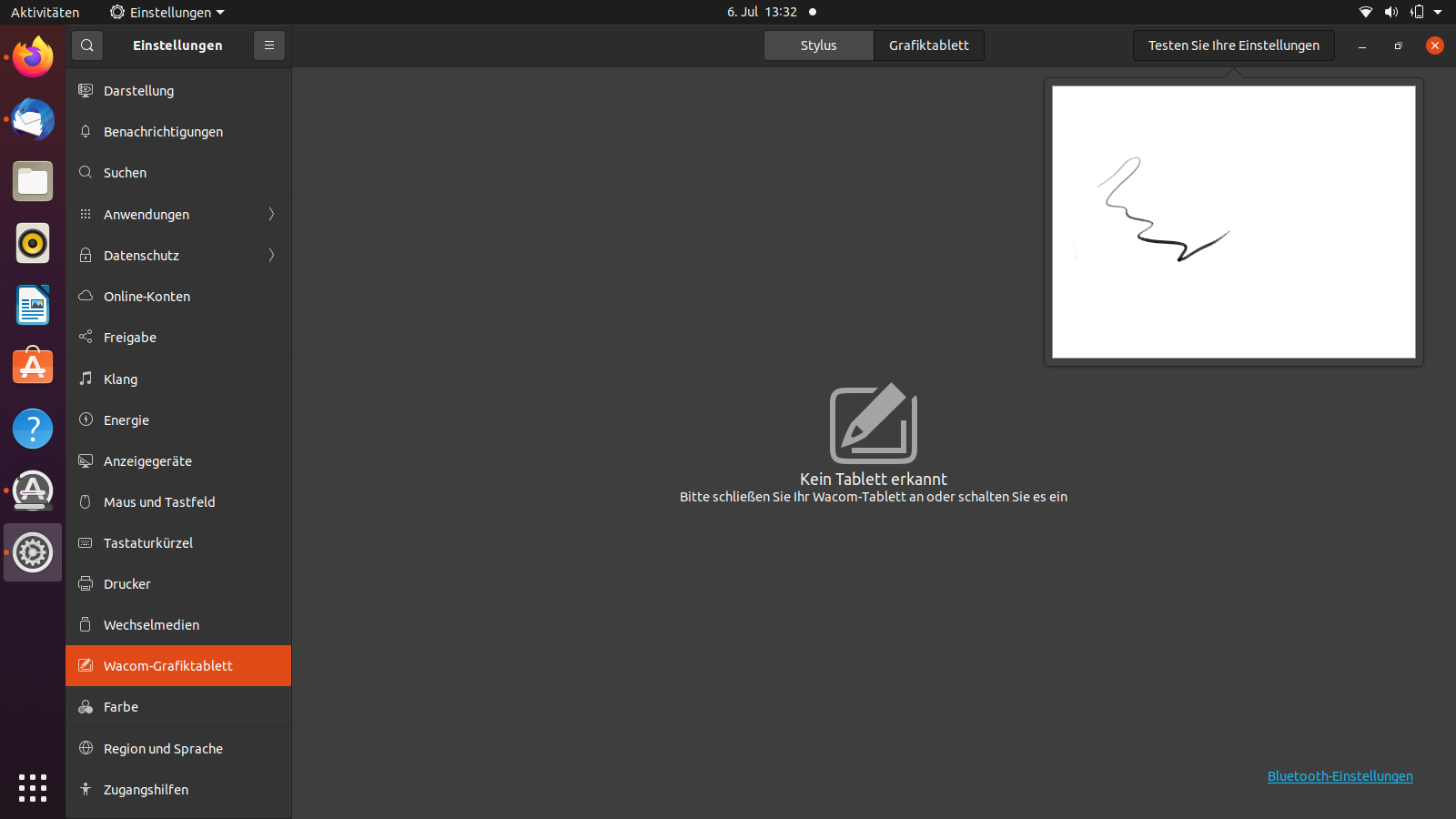
Task: Open the Einstellungen top bar dropdown
Action: pyautogui.click(x=167, y=12)
